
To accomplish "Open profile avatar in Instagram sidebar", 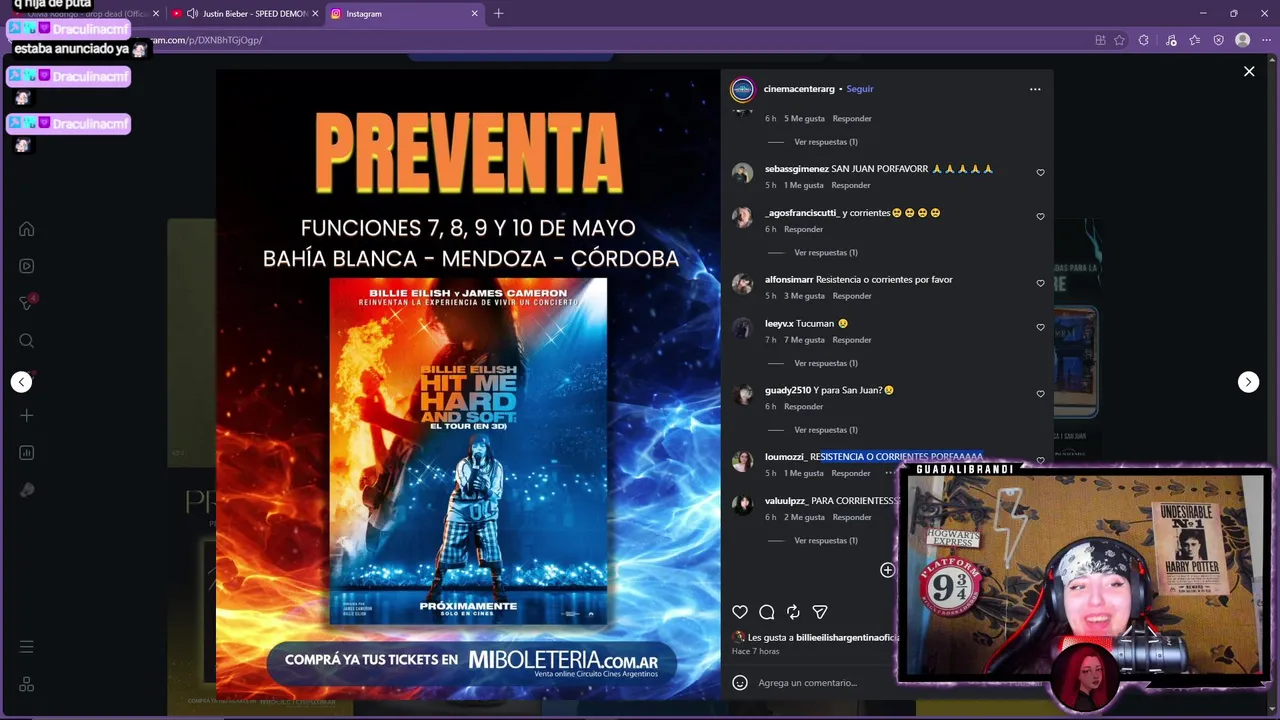I will 27,490.
